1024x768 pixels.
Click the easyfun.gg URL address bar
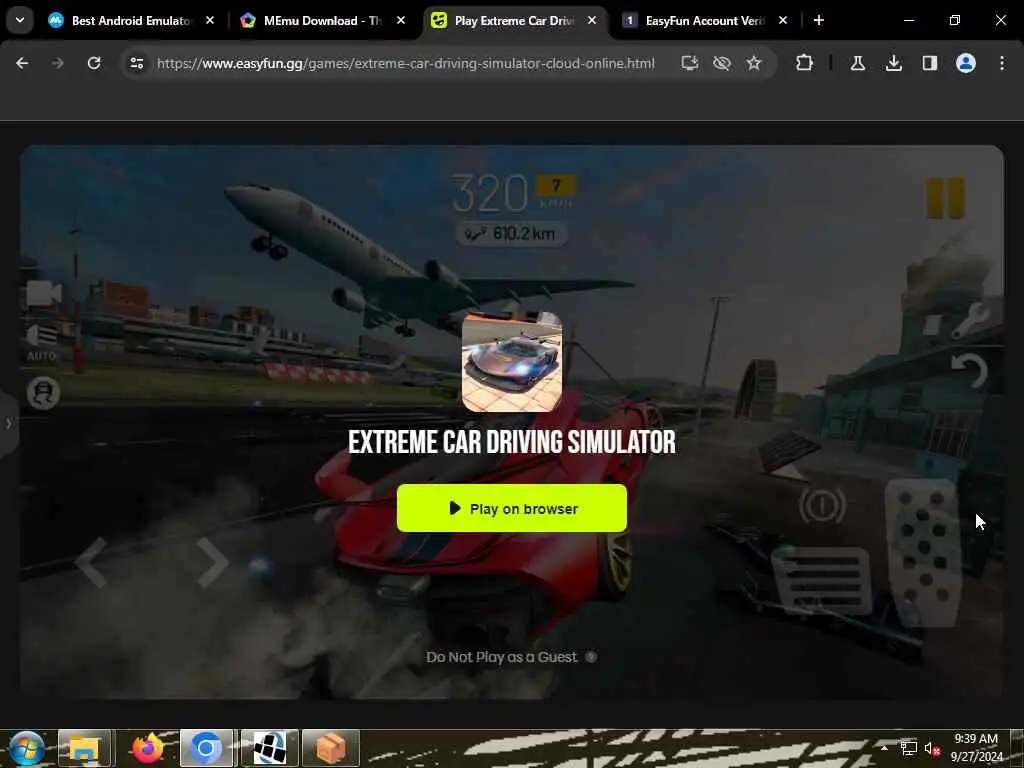tap(406, 63)
